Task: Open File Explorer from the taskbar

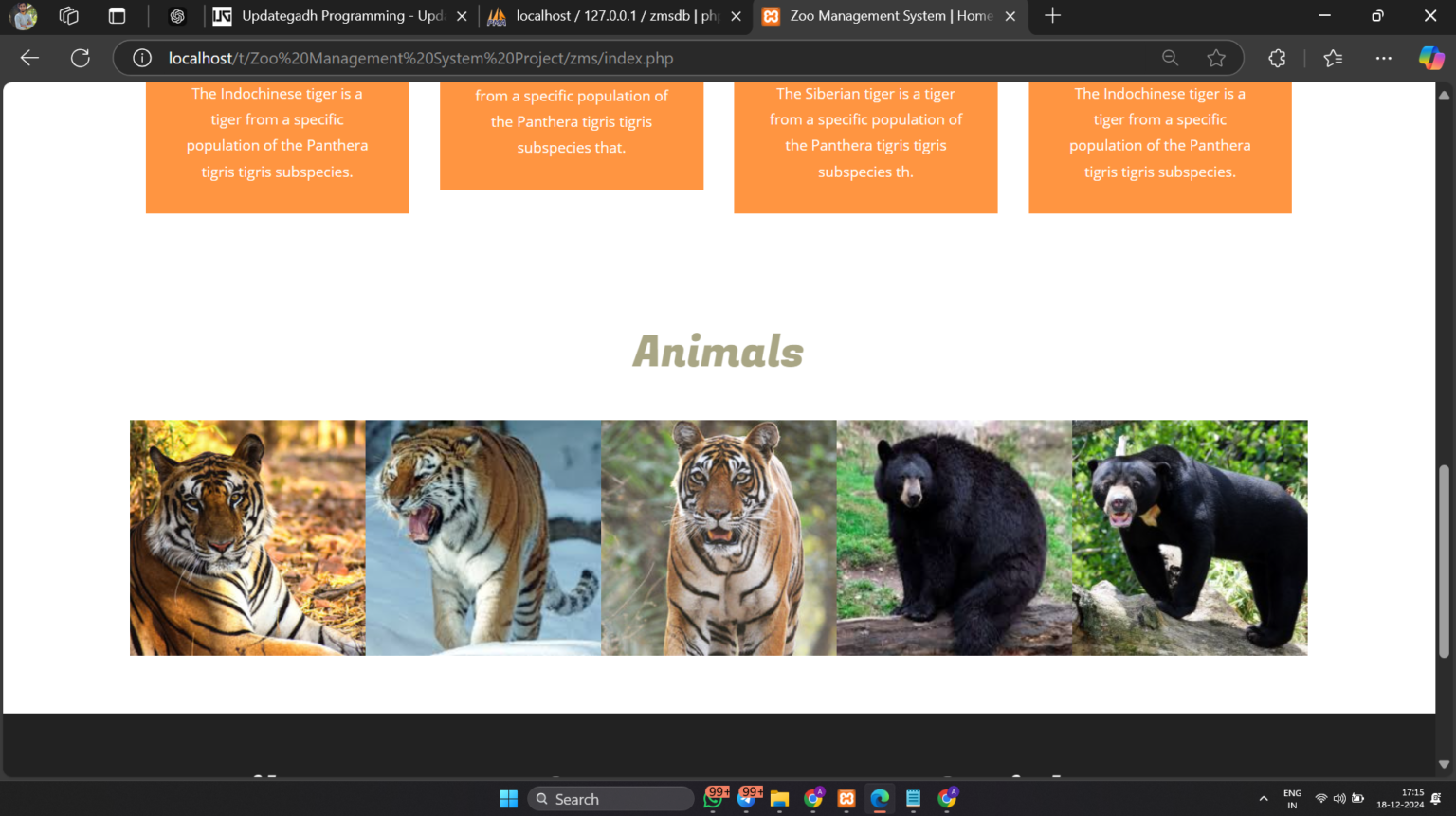Action: pyautogui.click(x=779, y=798)
